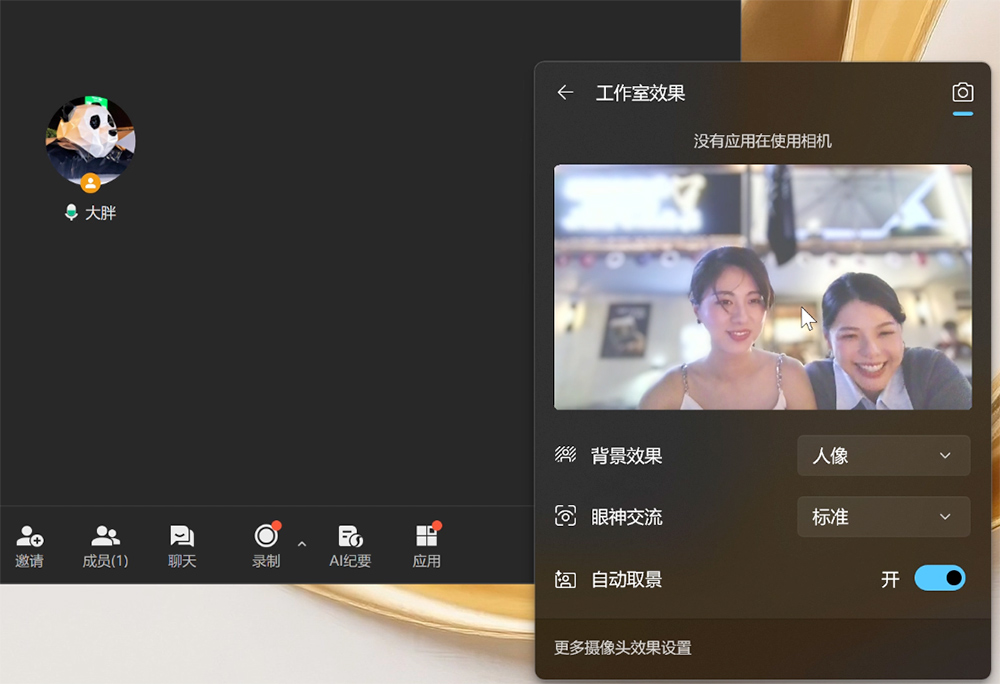Open the 背景效果 dropdown showing 人像

click(883, 456)
